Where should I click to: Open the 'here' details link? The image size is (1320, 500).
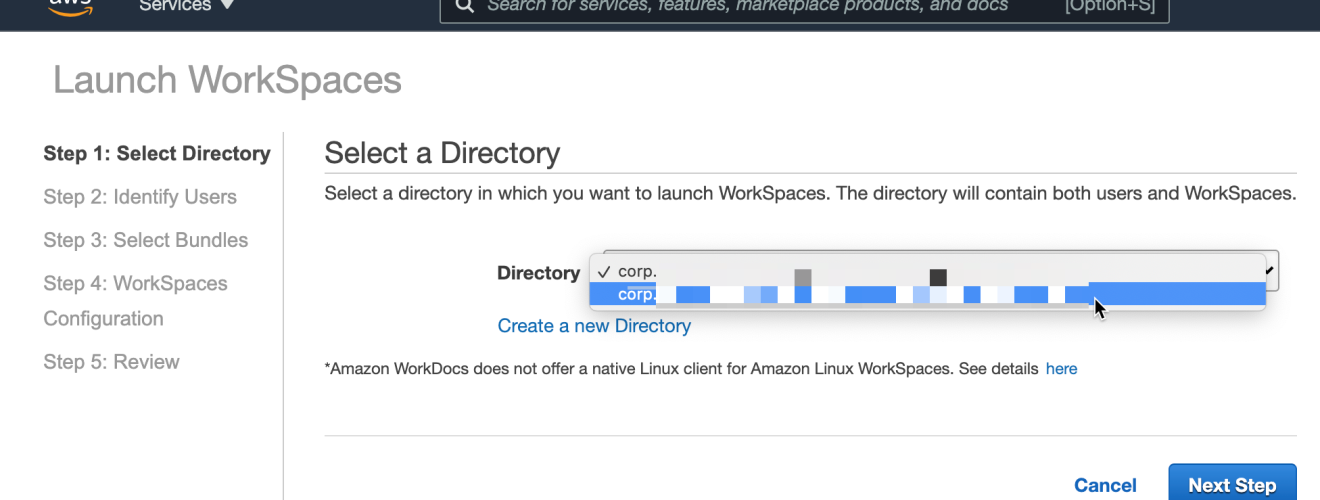point(1061,369)
